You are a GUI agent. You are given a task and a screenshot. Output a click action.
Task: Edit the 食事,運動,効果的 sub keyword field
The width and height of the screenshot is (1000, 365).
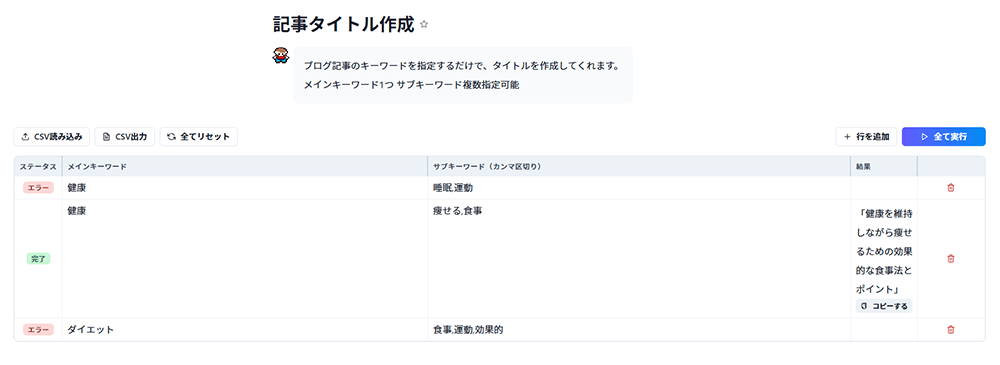pyautogui.click(x=639, y=330)
